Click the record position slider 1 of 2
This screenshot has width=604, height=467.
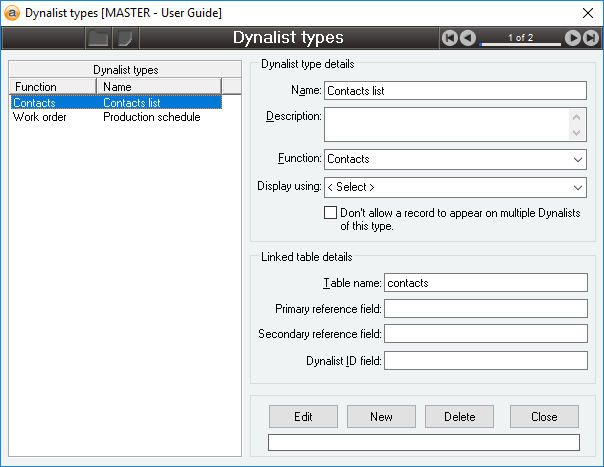(520, 39)
